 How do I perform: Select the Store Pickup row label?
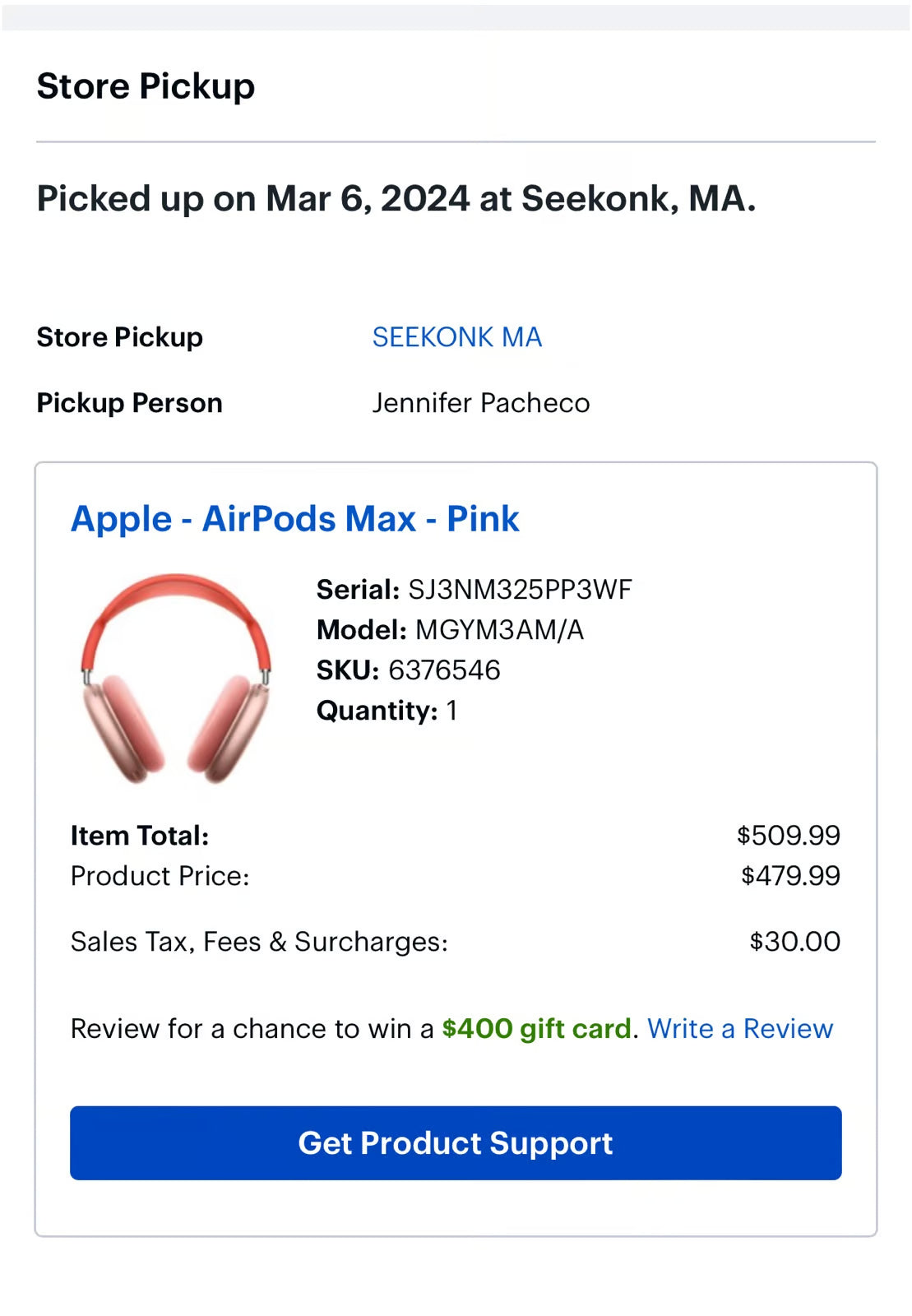point(118,337)
